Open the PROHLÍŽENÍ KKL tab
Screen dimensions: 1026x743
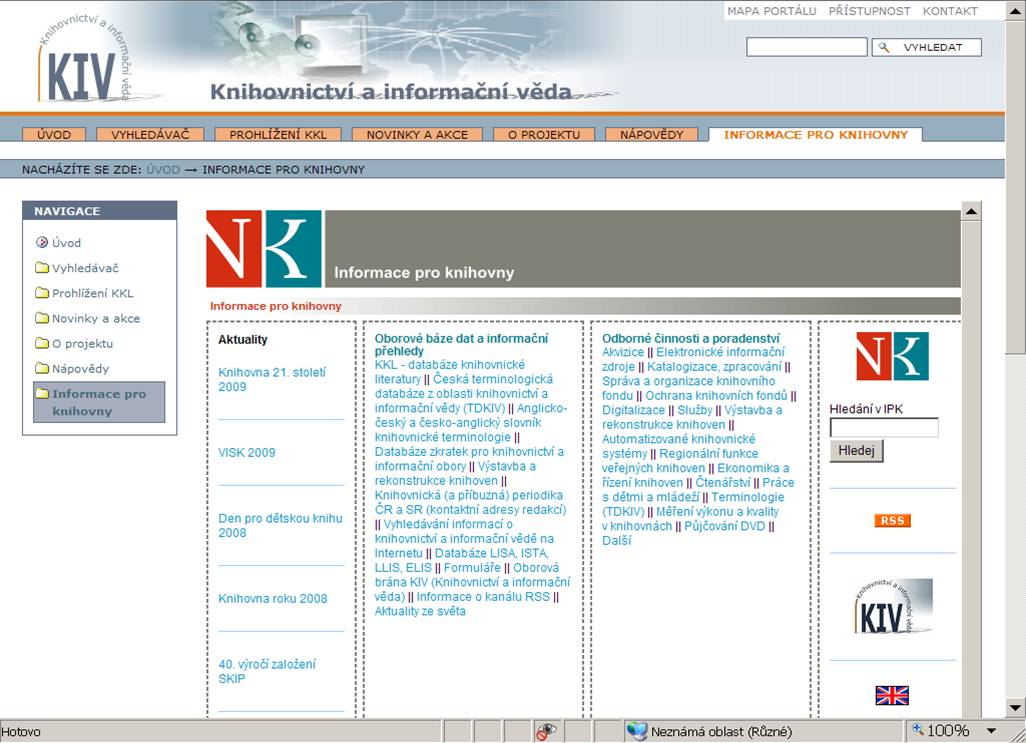pyautogui.click(x=278, y=135)
